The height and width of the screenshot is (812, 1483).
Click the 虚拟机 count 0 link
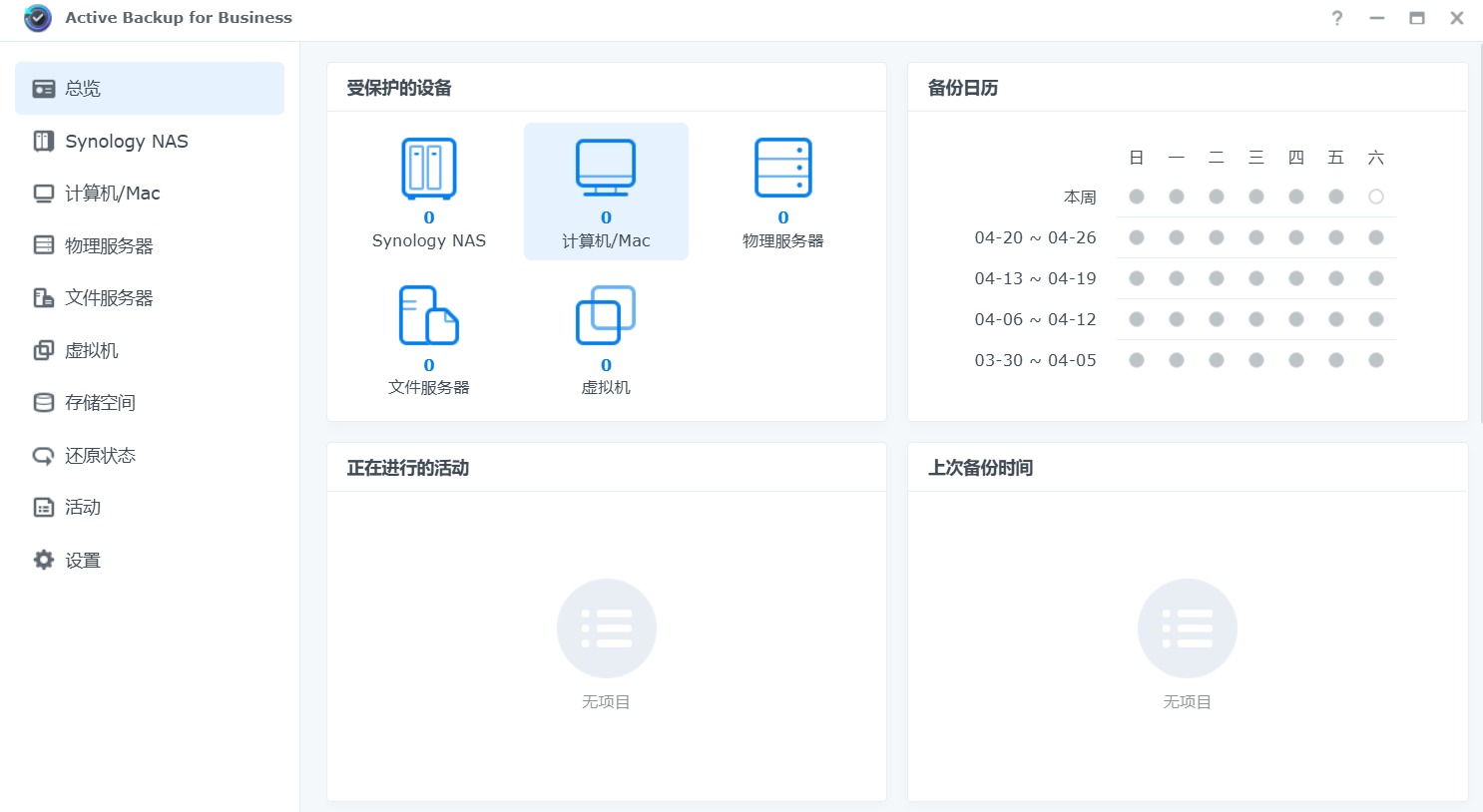click(606, 365)
